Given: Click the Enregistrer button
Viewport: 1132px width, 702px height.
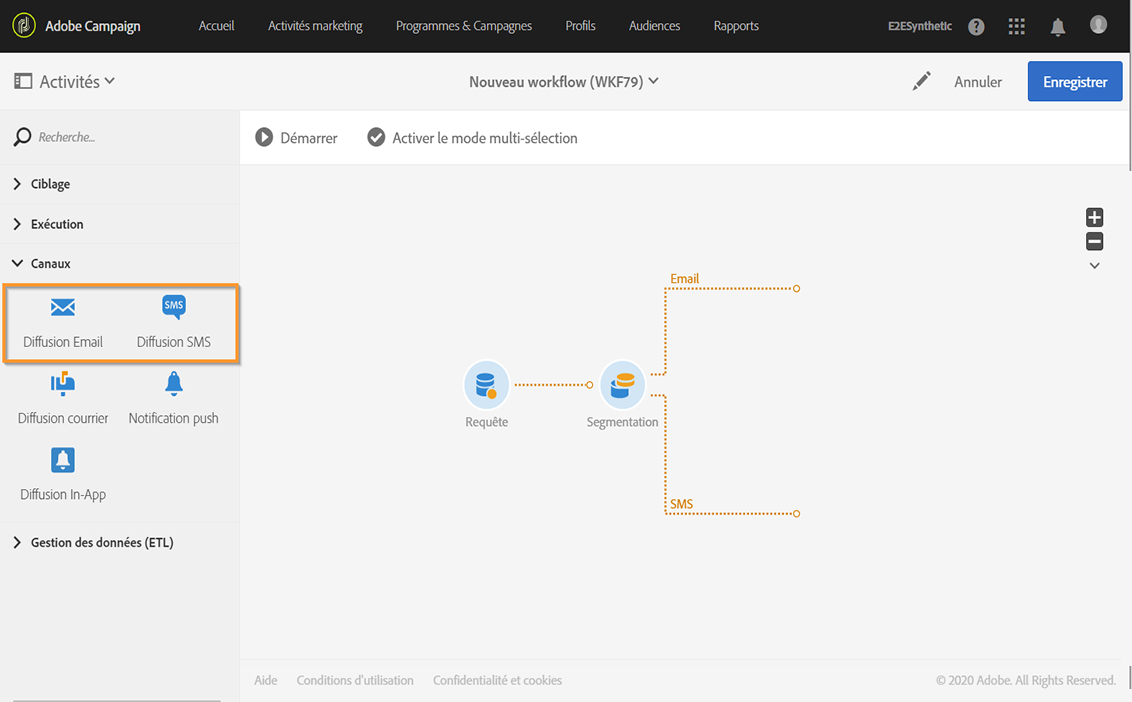Looking at the screenshot, I should pos(1075,82).
